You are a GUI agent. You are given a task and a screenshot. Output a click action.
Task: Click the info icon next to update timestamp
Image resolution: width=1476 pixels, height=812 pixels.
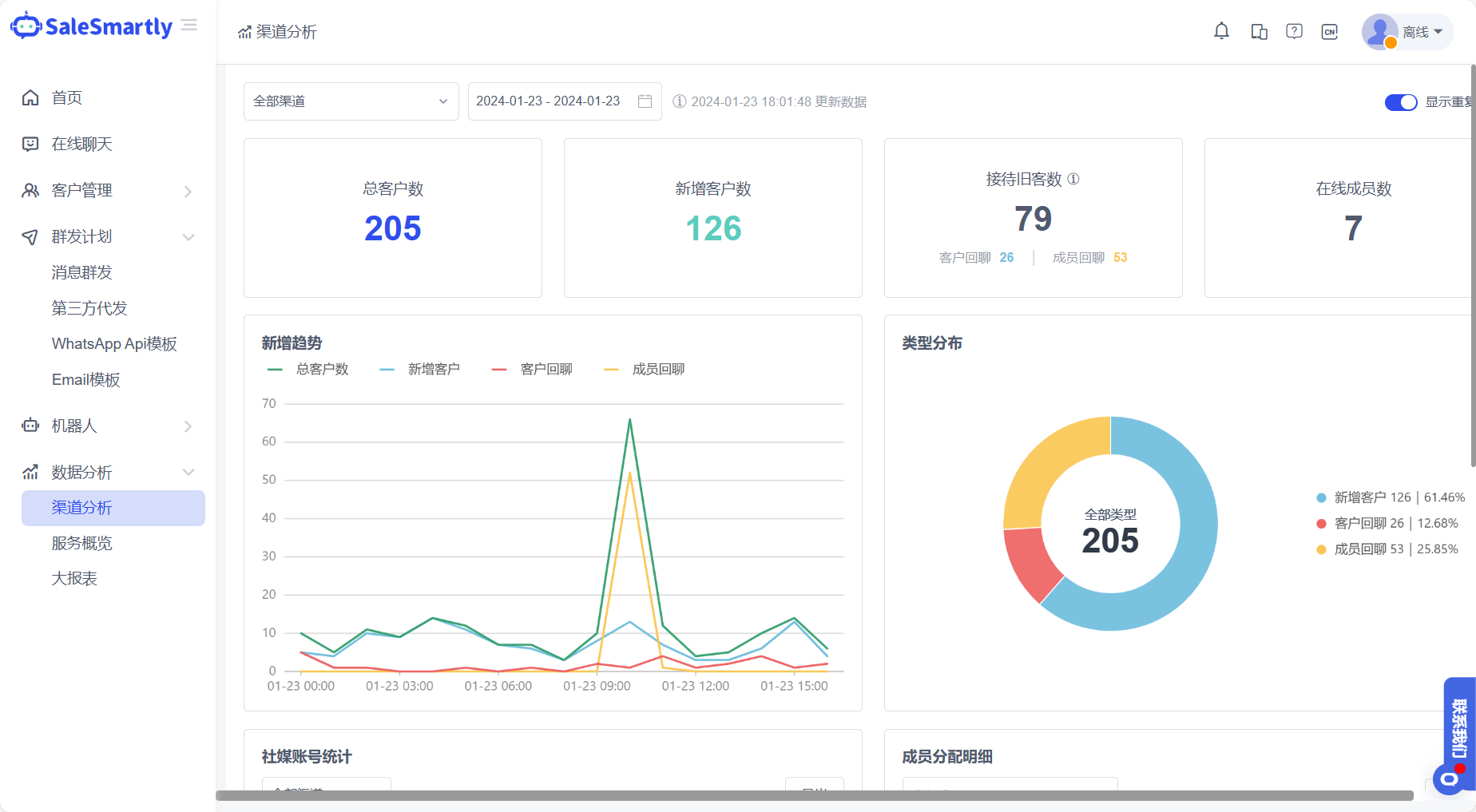(679, 101)
